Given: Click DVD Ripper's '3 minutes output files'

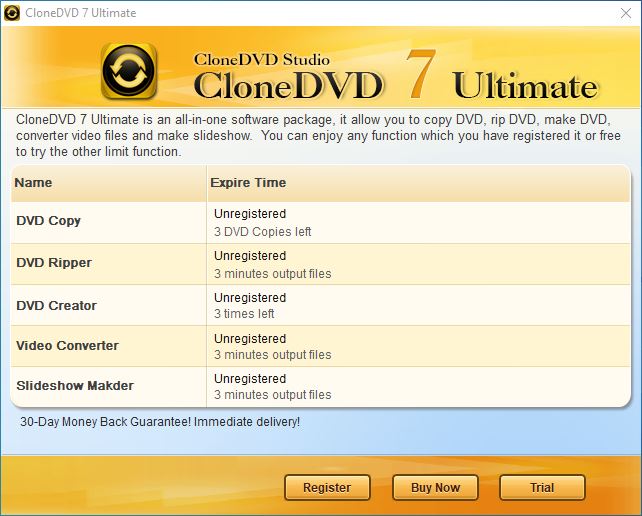Looking at the screenshot, I should 273,274.
